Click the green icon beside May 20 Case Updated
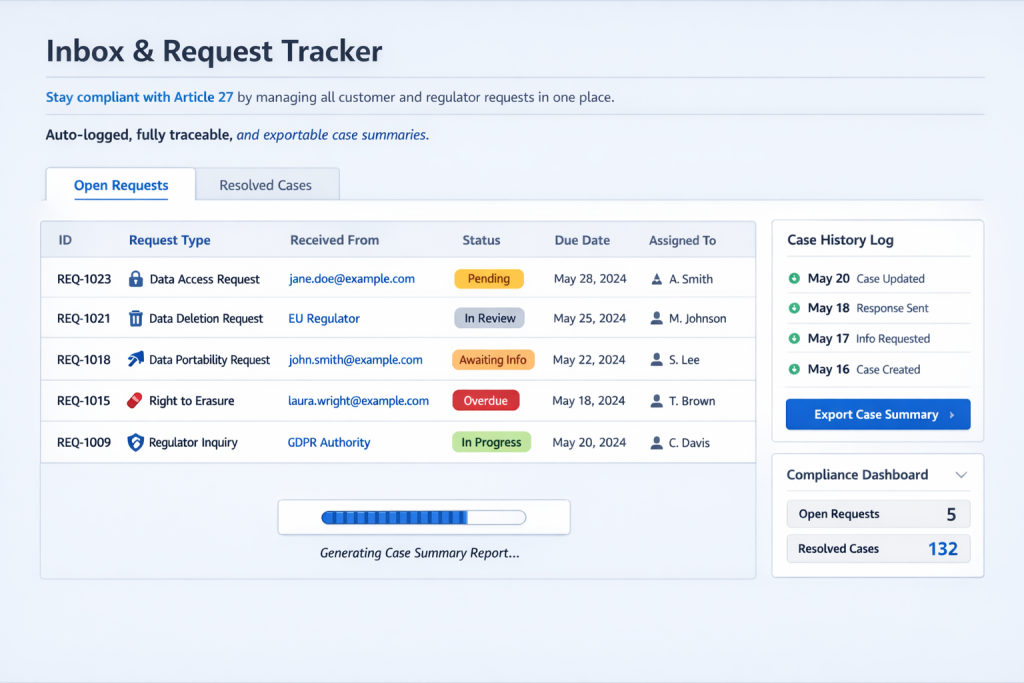Viewport: 1024px width, 683px height. click(x=794, y=279)
